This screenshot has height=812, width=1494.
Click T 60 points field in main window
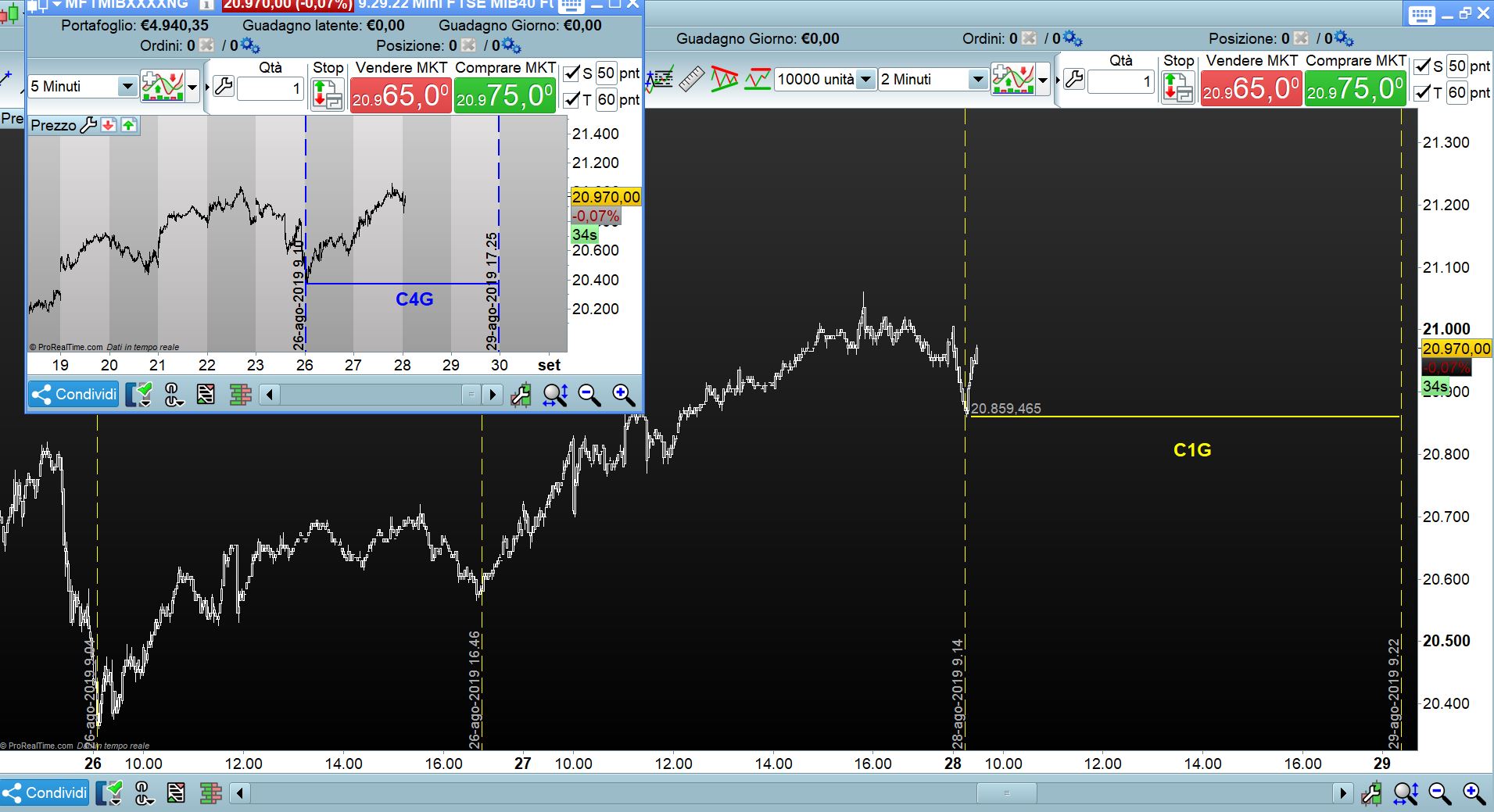coord(1456,92)
